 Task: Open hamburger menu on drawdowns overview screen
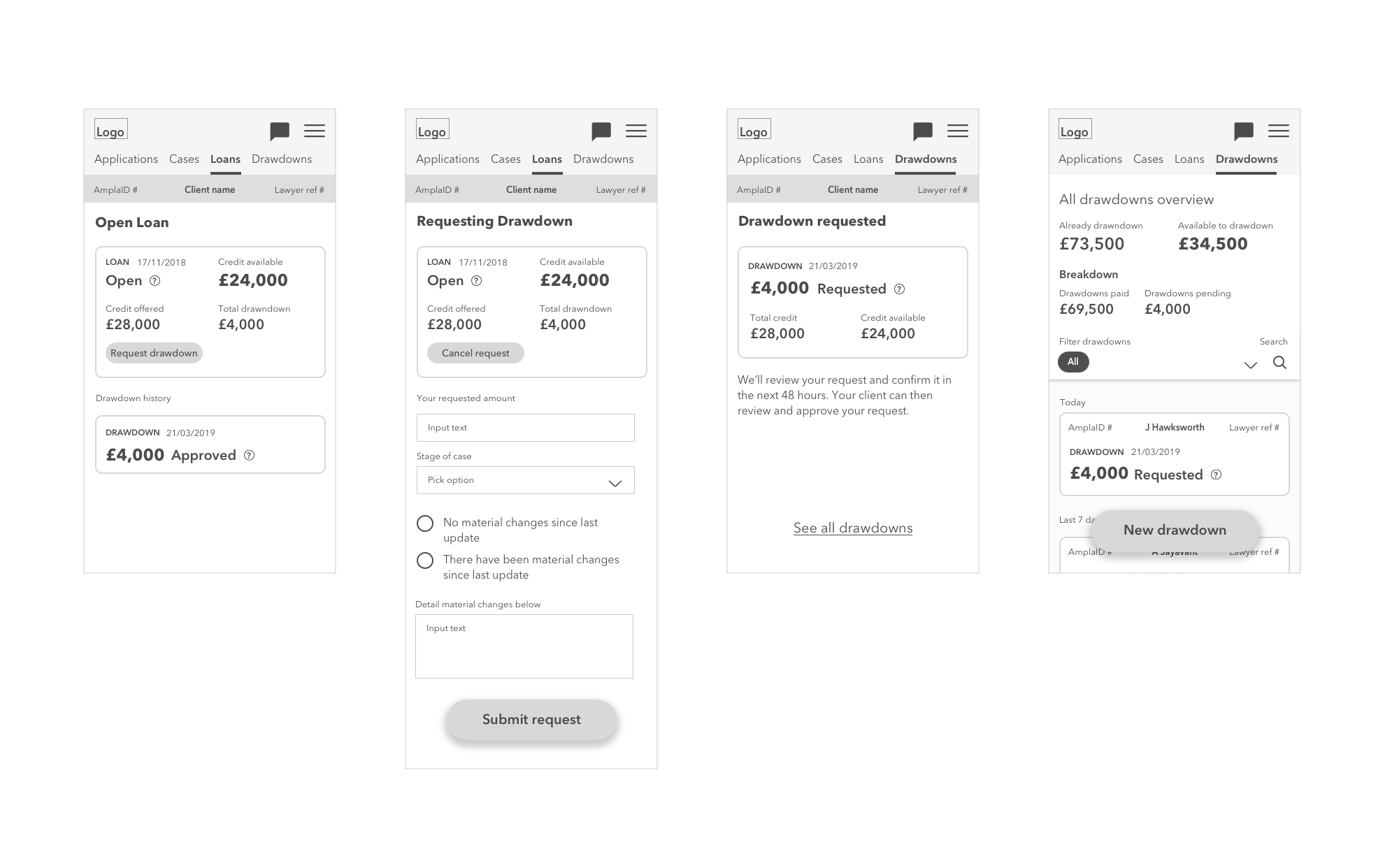pos(1278,131)
